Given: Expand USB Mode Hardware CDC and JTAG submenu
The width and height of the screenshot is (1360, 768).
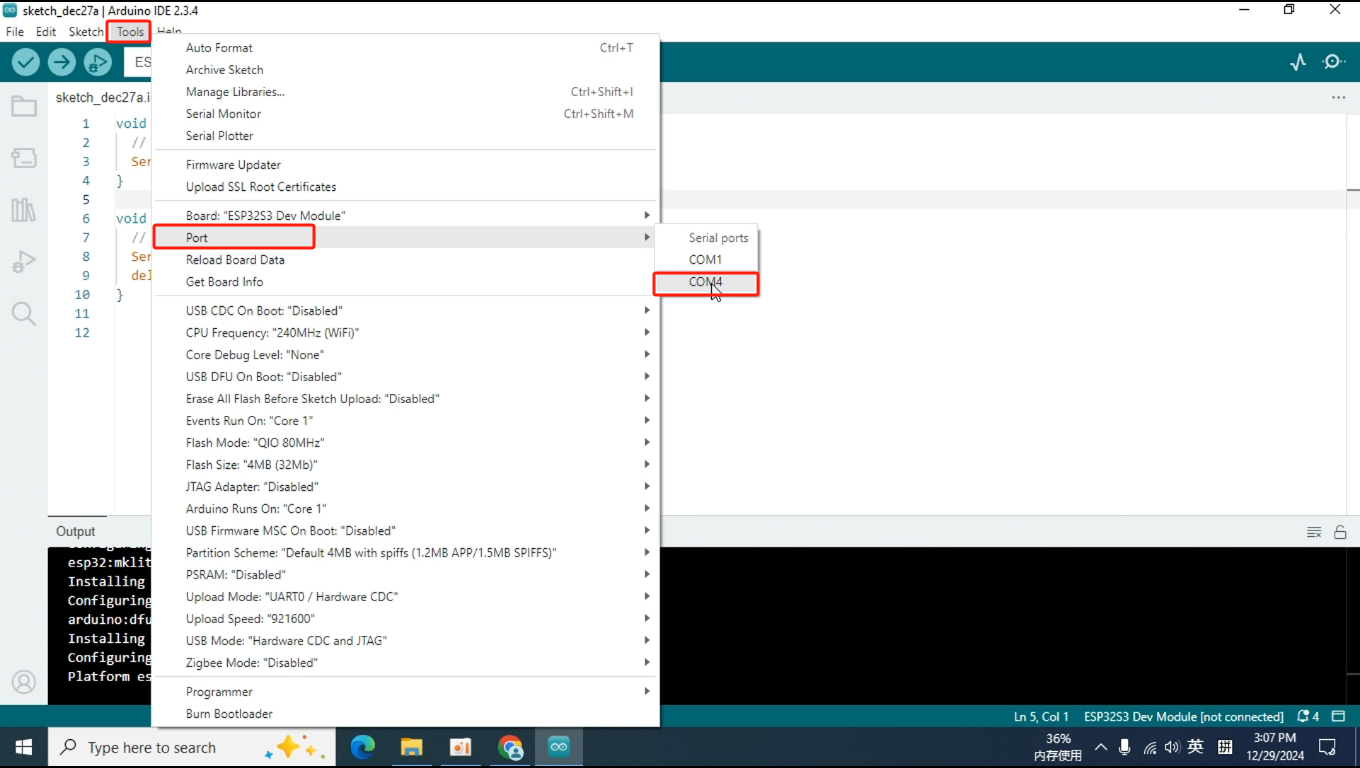Looking at the screenshot, I should pos(405,641).
